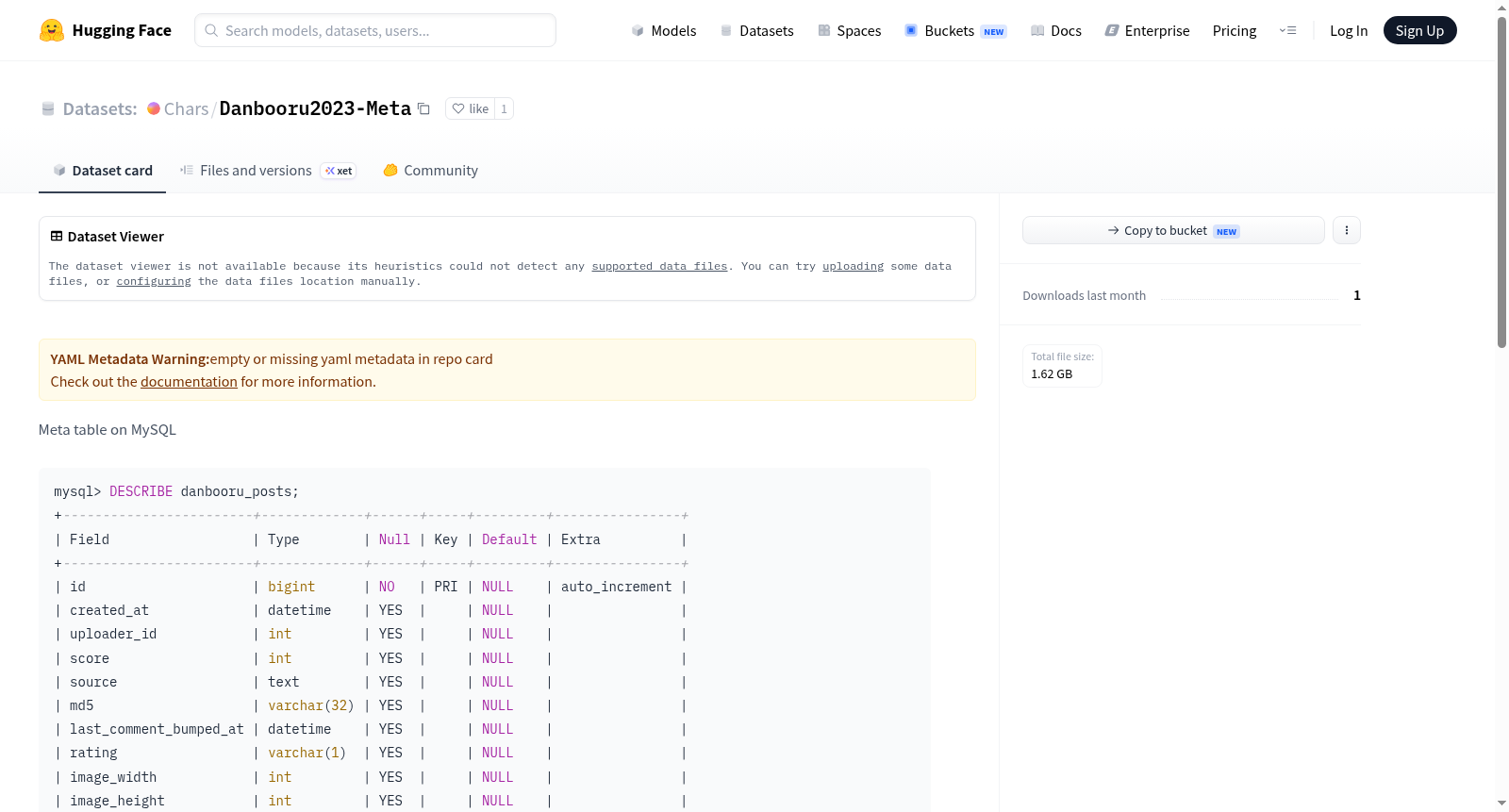Click the Chars user avatar
Image resolution: width=1509 pixels, height=812 pixels.
pyautogui.click(x=154, y=108)
